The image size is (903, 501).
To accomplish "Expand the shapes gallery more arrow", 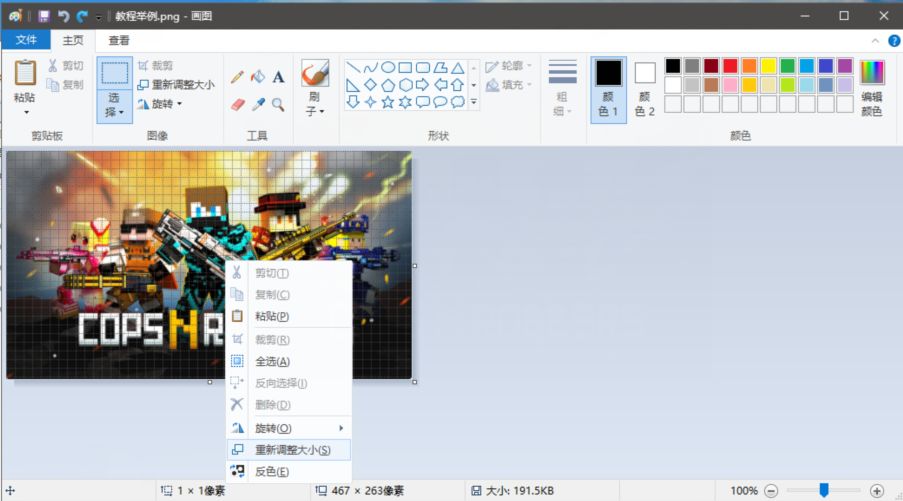I will [474, 102].
